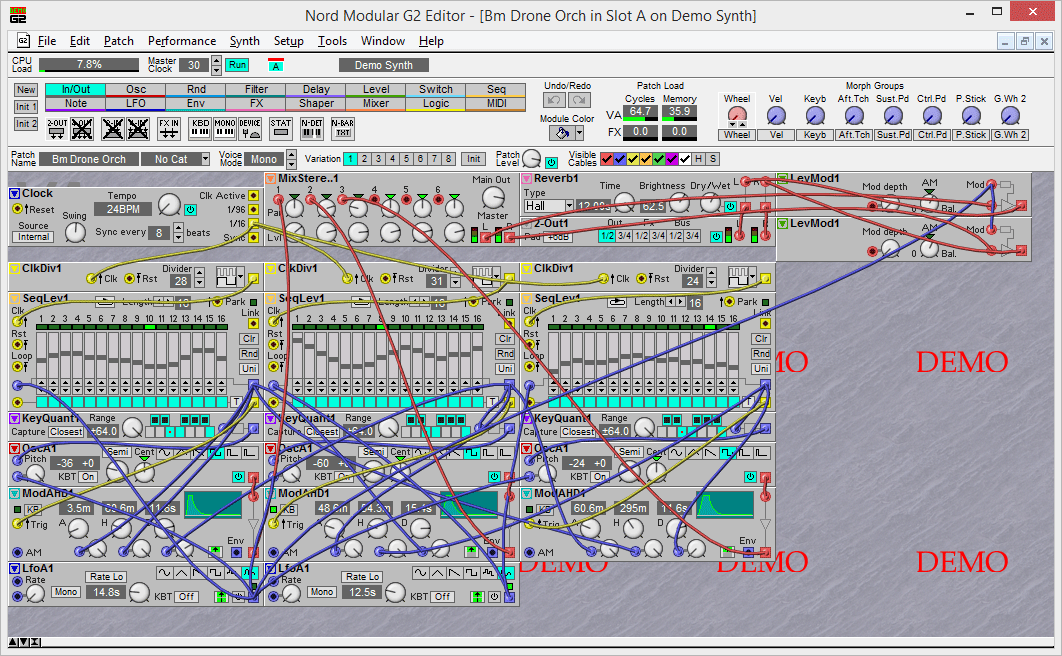This screenshot has width=1062, height=656.
Task: Switch to the Filter module tab
Action: [256, 89]
